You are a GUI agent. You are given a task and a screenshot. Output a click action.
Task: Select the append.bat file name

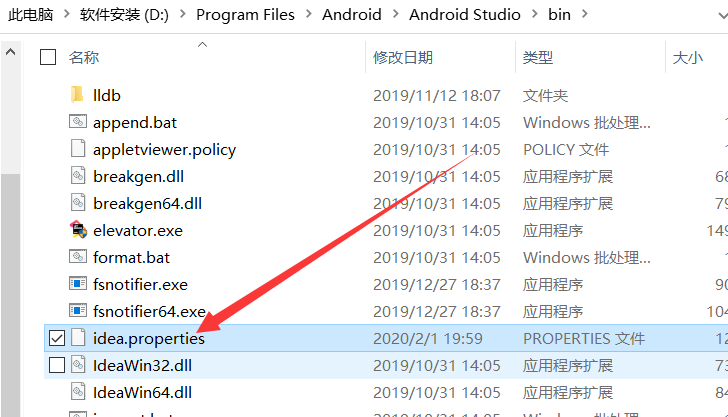pyautogui.click(x=135, y=123)
